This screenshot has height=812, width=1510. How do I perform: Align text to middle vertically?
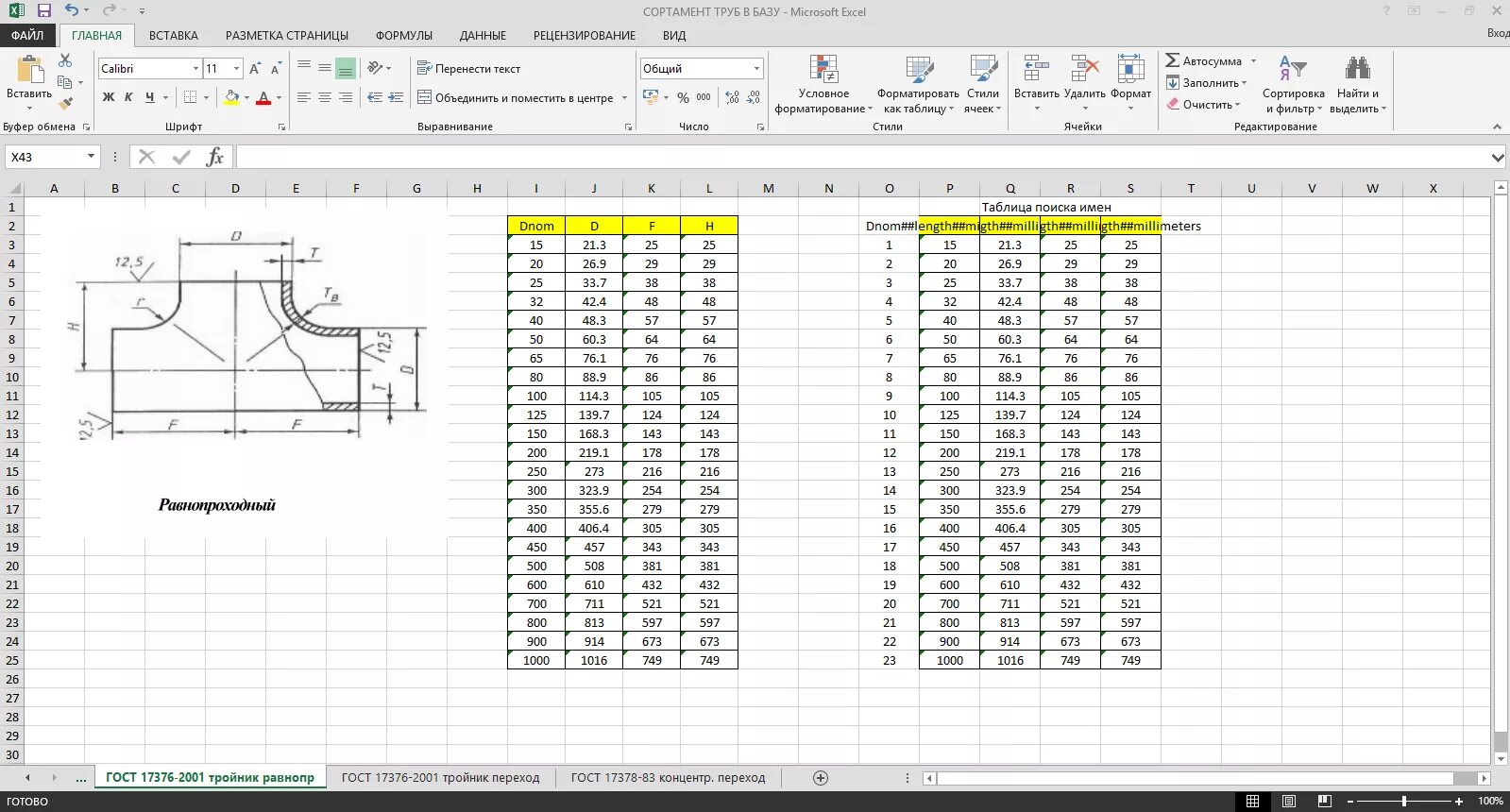coord(325,68)
